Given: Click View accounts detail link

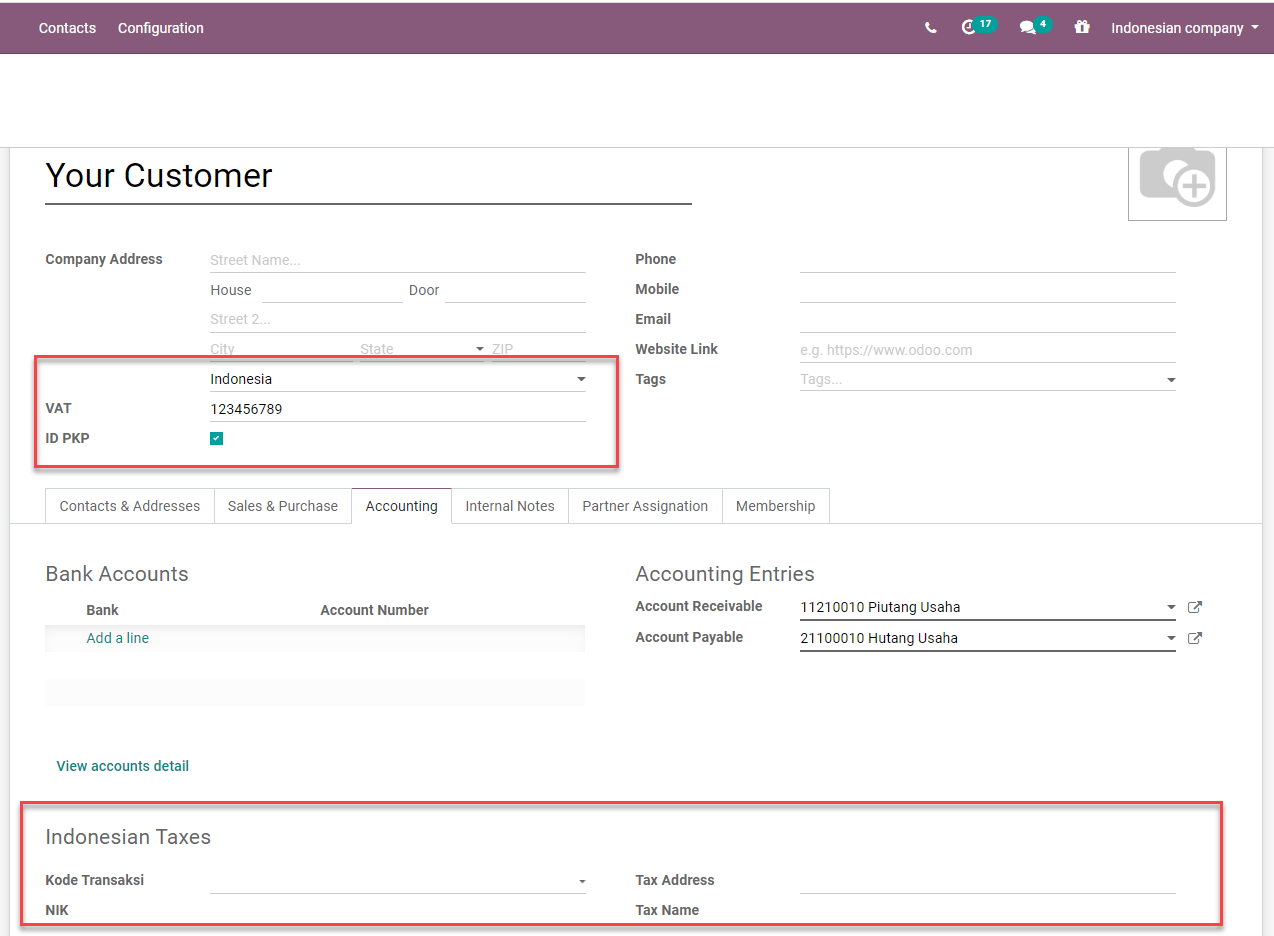Looking at the screenshot, I should click(123, 766).
